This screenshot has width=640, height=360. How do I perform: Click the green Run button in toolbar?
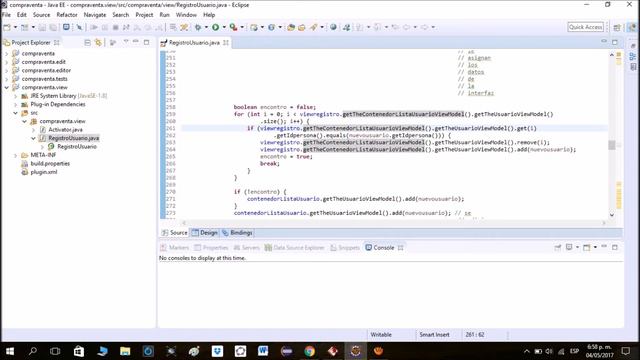216,27
